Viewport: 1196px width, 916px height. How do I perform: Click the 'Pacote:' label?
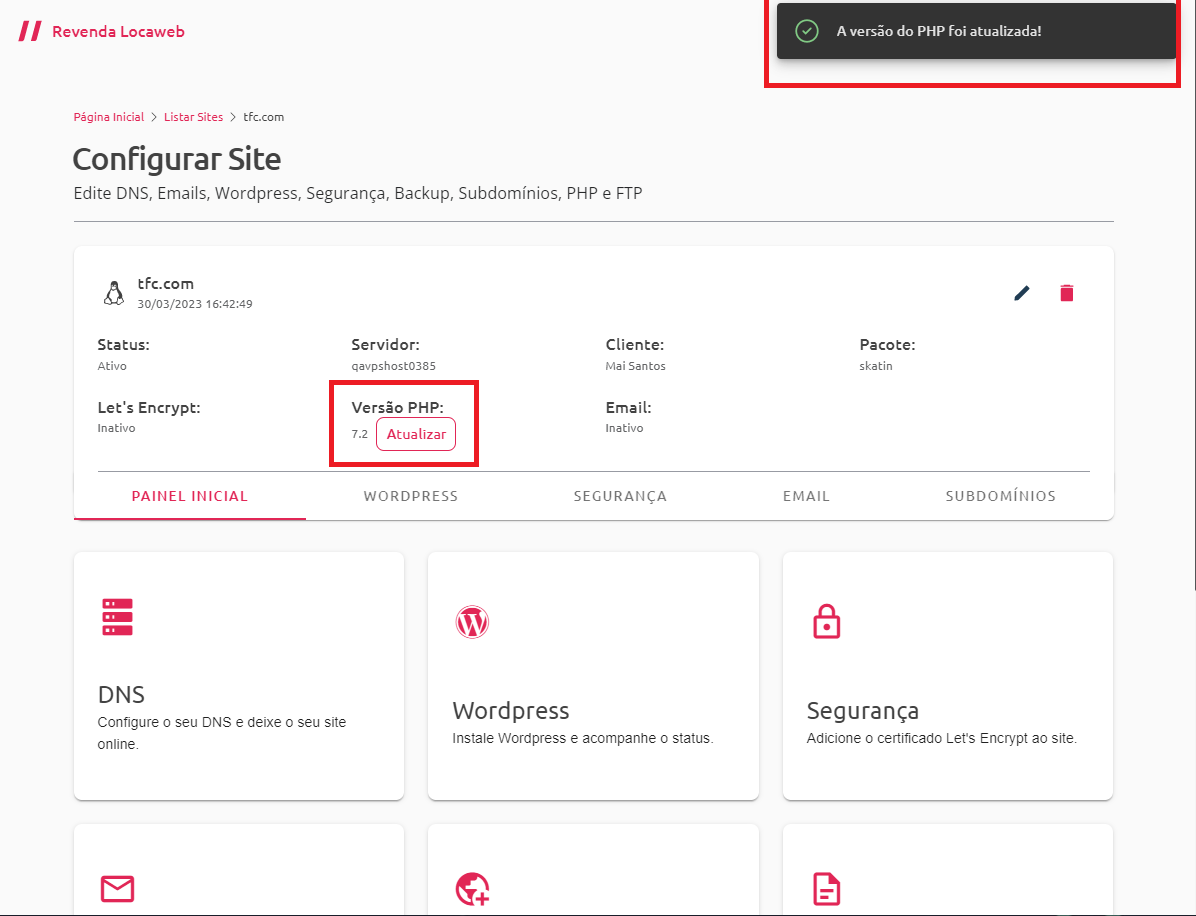click(887, 345)
